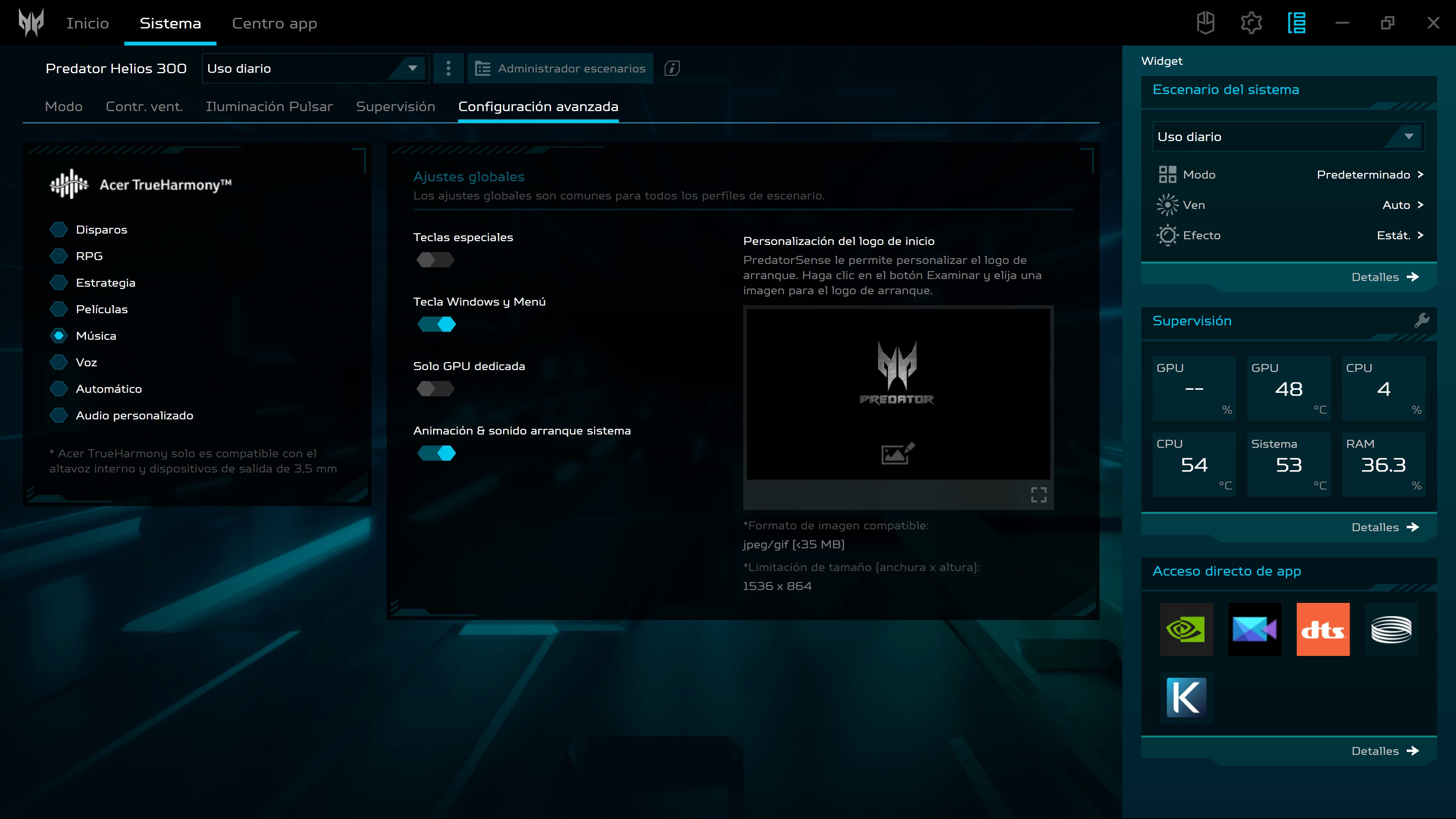Image resolution: width=1456 pixels, height=819 pixels.
Task: Expand the boot logo preview fullscreen
Action: [1038, 494]
